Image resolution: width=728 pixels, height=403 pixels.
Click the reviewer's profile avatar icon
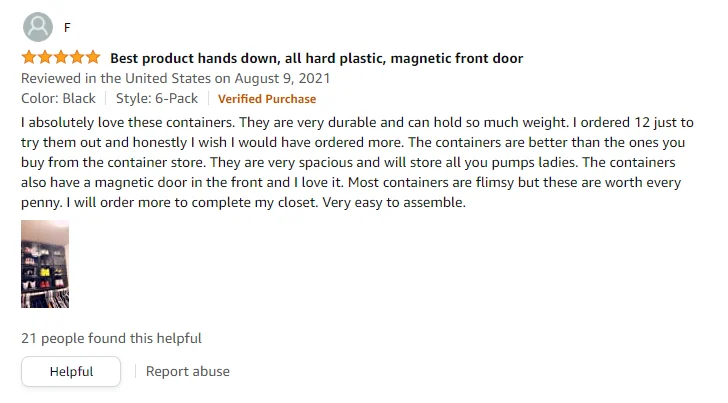(x=38, y=26)
